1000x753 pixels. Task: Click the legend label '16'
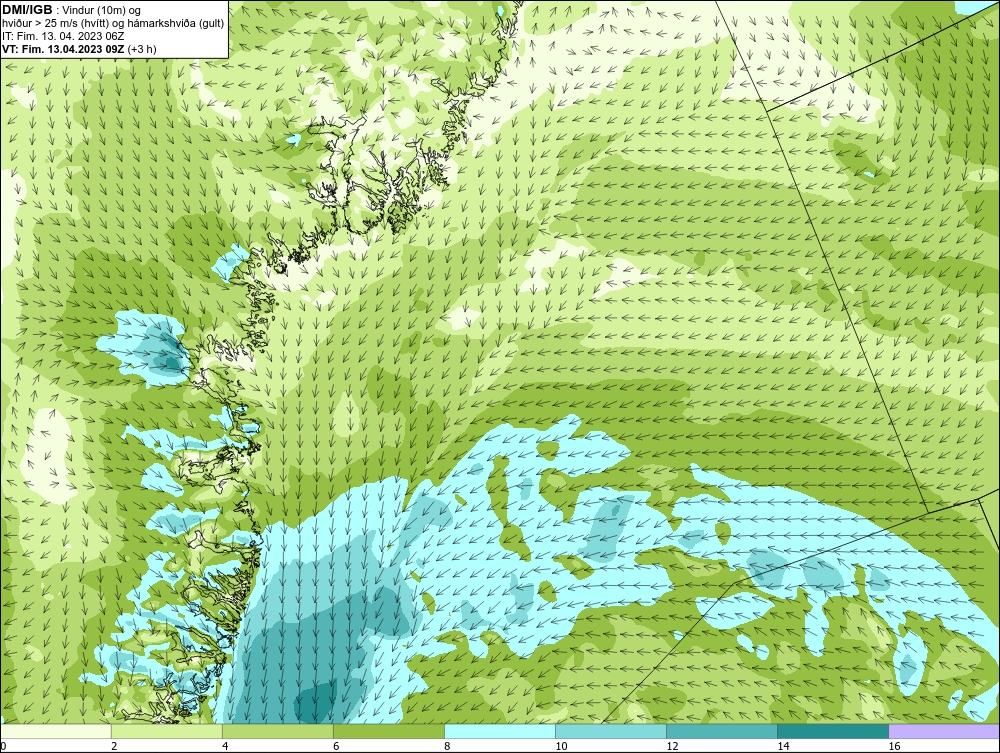[894, 746]
